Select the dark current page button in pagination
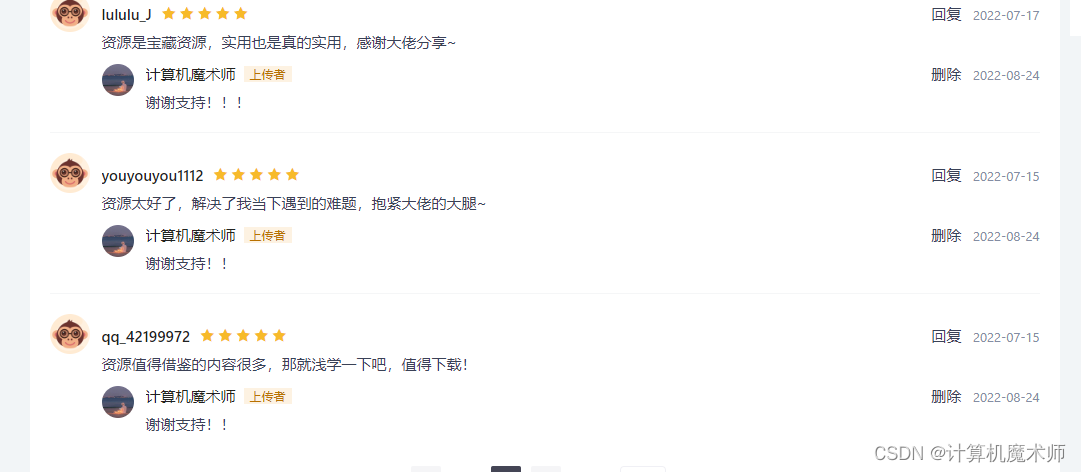 point(505,469)
